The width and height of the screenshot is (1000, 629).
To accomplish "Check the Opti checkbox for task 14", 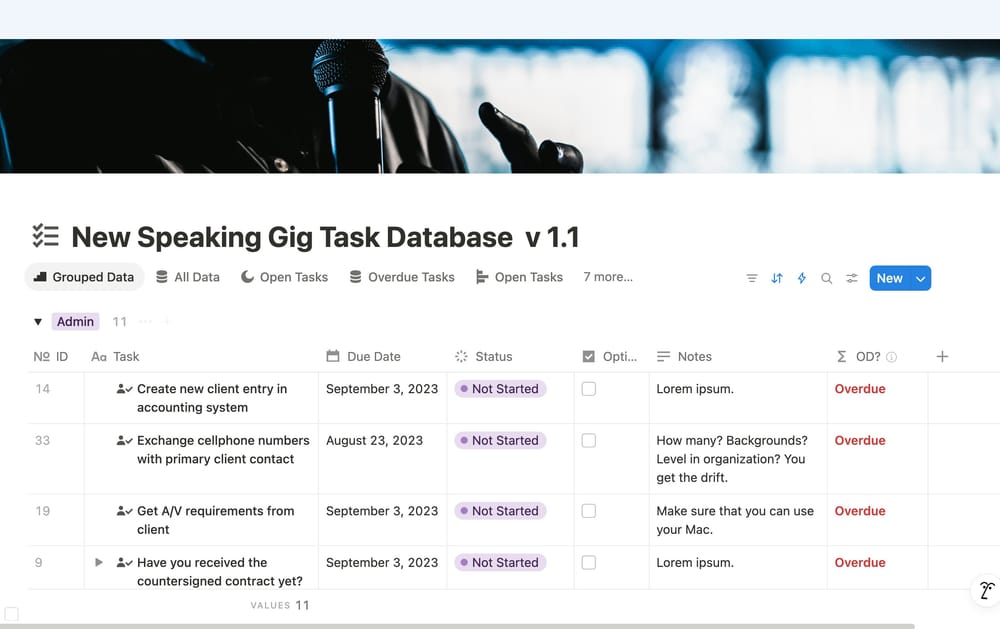I will tap(589, 389).
